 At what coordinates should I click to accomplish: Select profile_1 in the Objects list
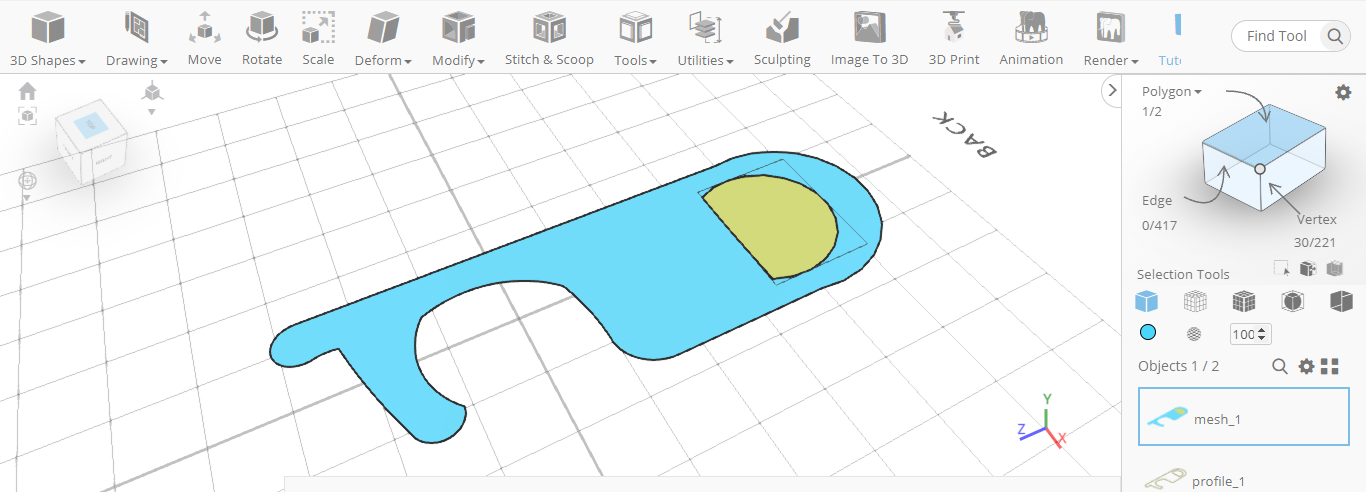tap(1244, 479)
